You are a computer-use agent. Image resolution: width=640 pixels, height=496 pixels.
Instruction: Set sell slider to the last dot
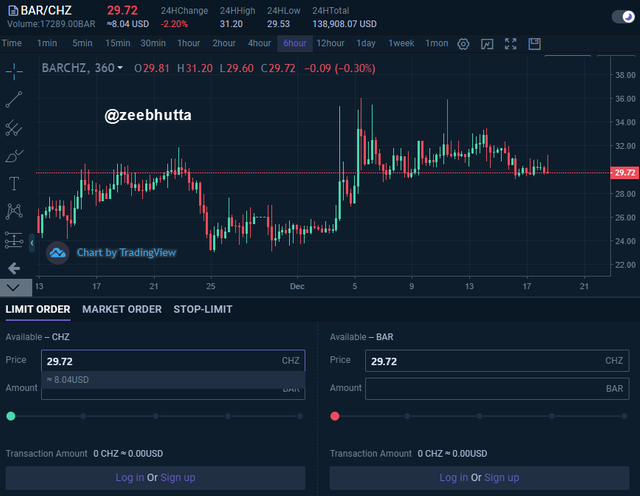pos(624,416)
